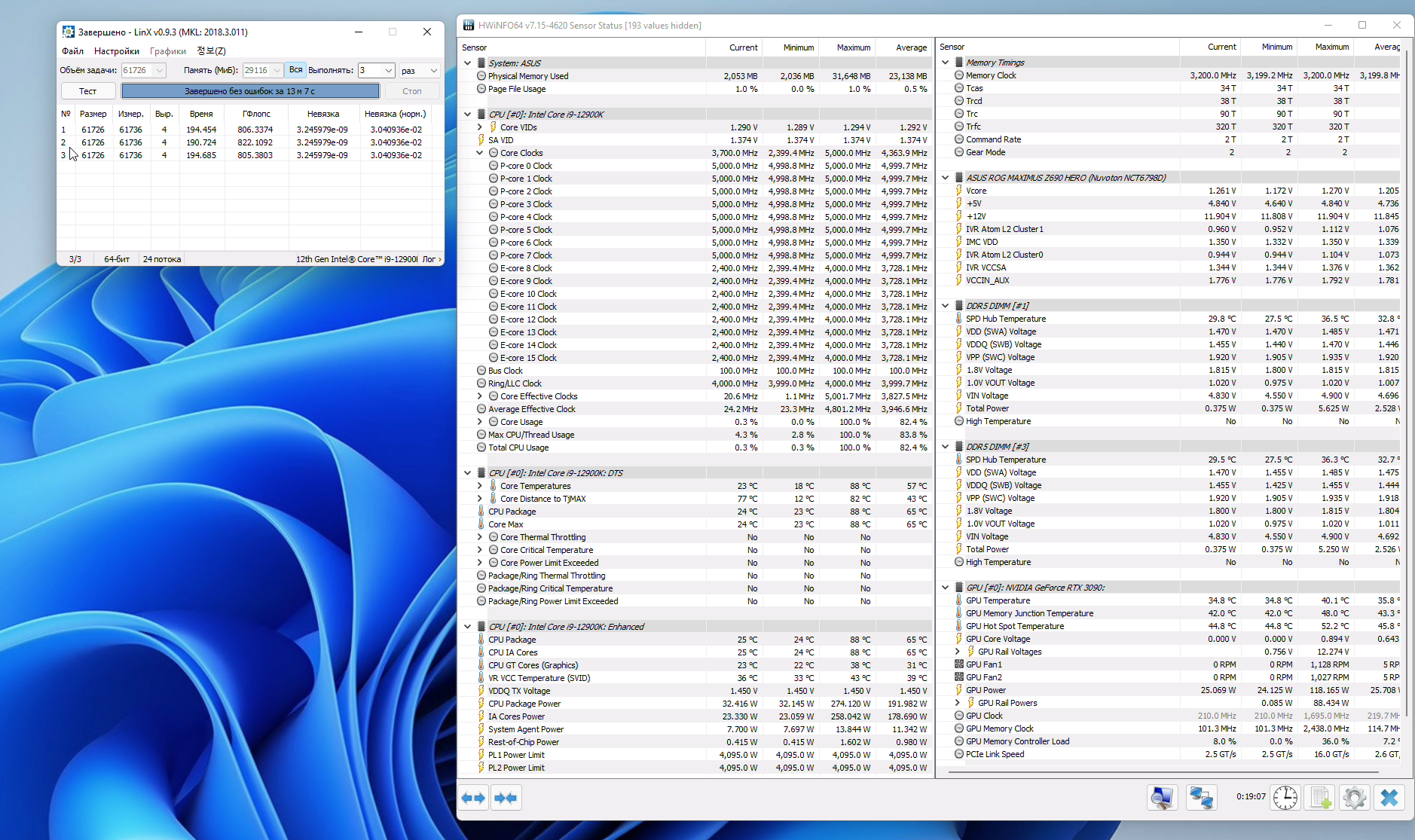Select the Command Rate row
The width and height of the screenshot is (1415, 840).
pos(1169,139)
